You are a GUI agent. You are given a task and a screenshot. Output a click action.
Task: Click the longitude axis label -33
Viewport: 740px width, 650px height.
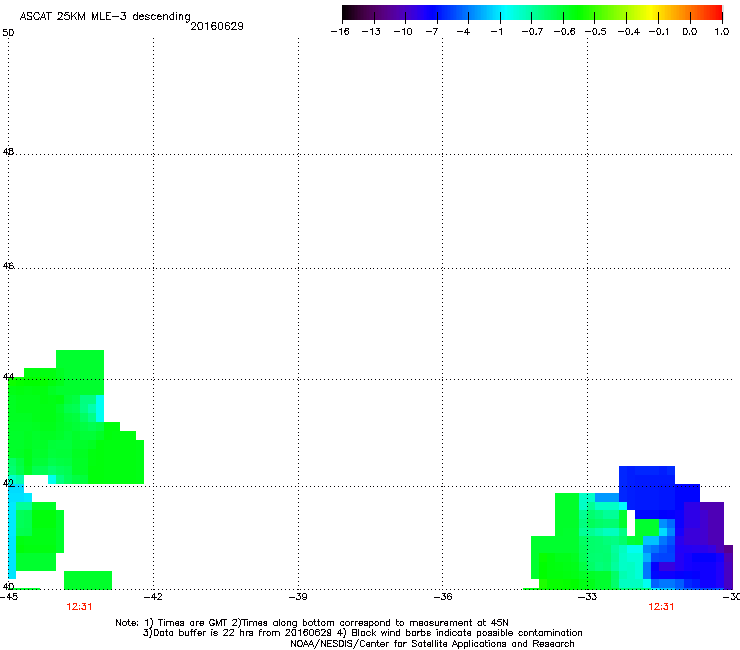coord(588,597)
